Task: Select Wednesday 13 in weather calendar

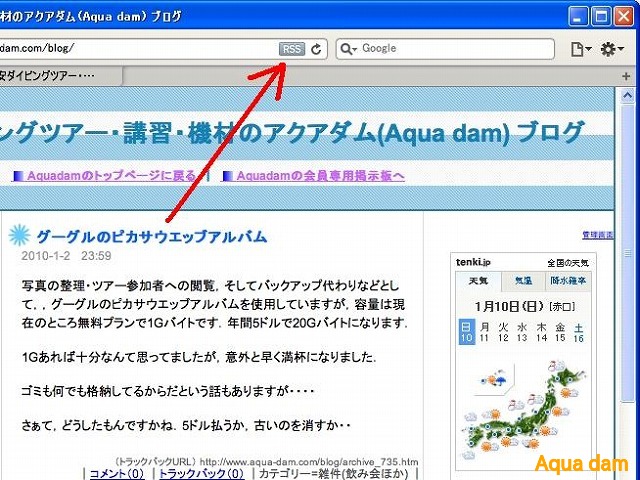Action: click(522, 332)
